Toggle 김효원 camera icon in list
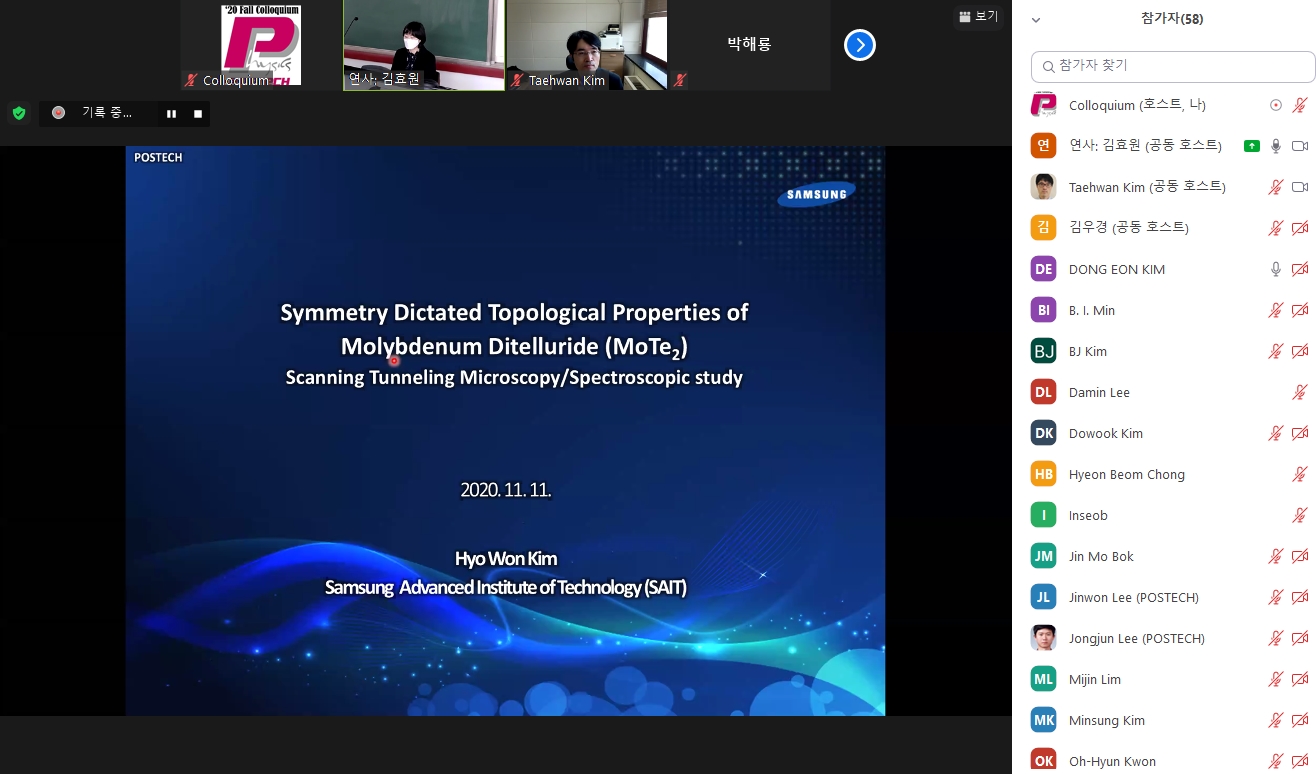Viewport: 1316px width, 774px height. click(1300, 146)
